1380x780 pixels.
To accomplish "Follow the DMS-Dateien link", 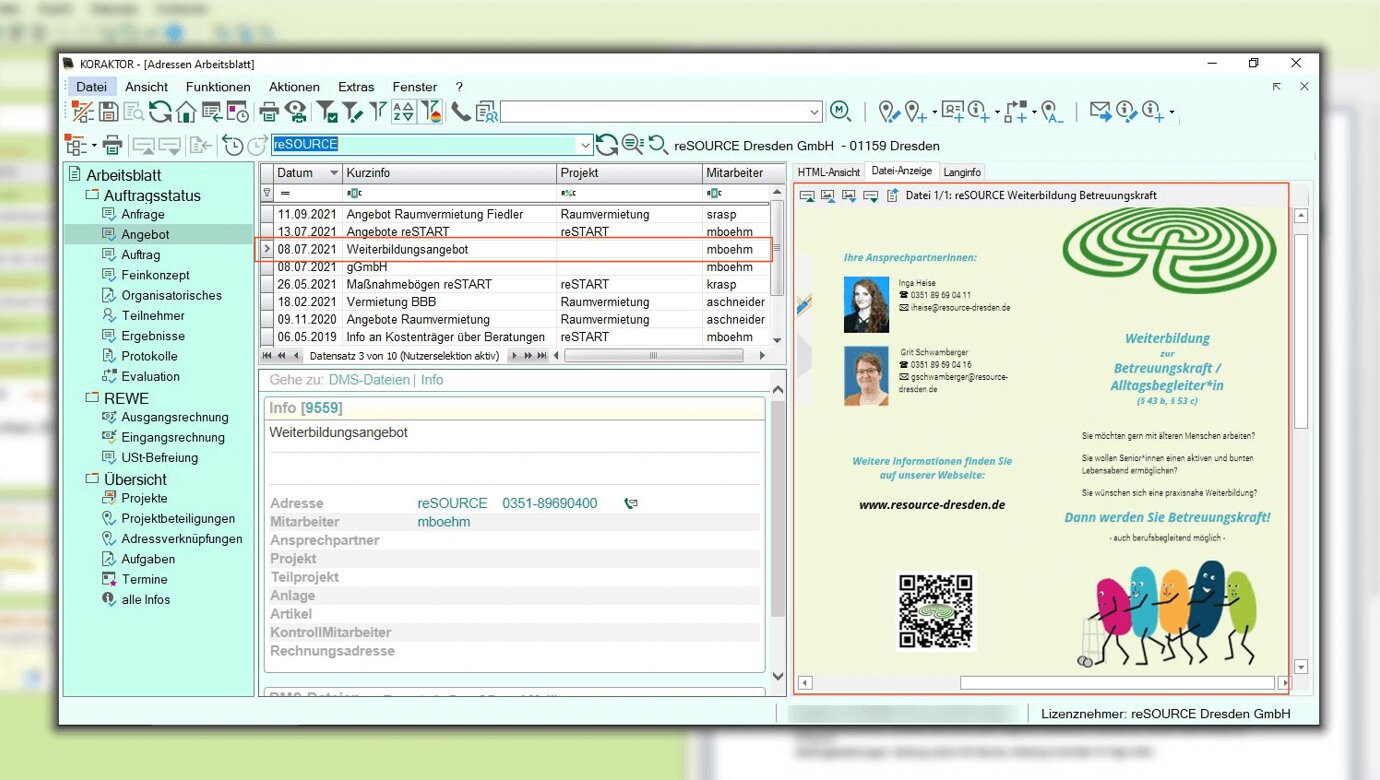I will [x=369, y=380].
